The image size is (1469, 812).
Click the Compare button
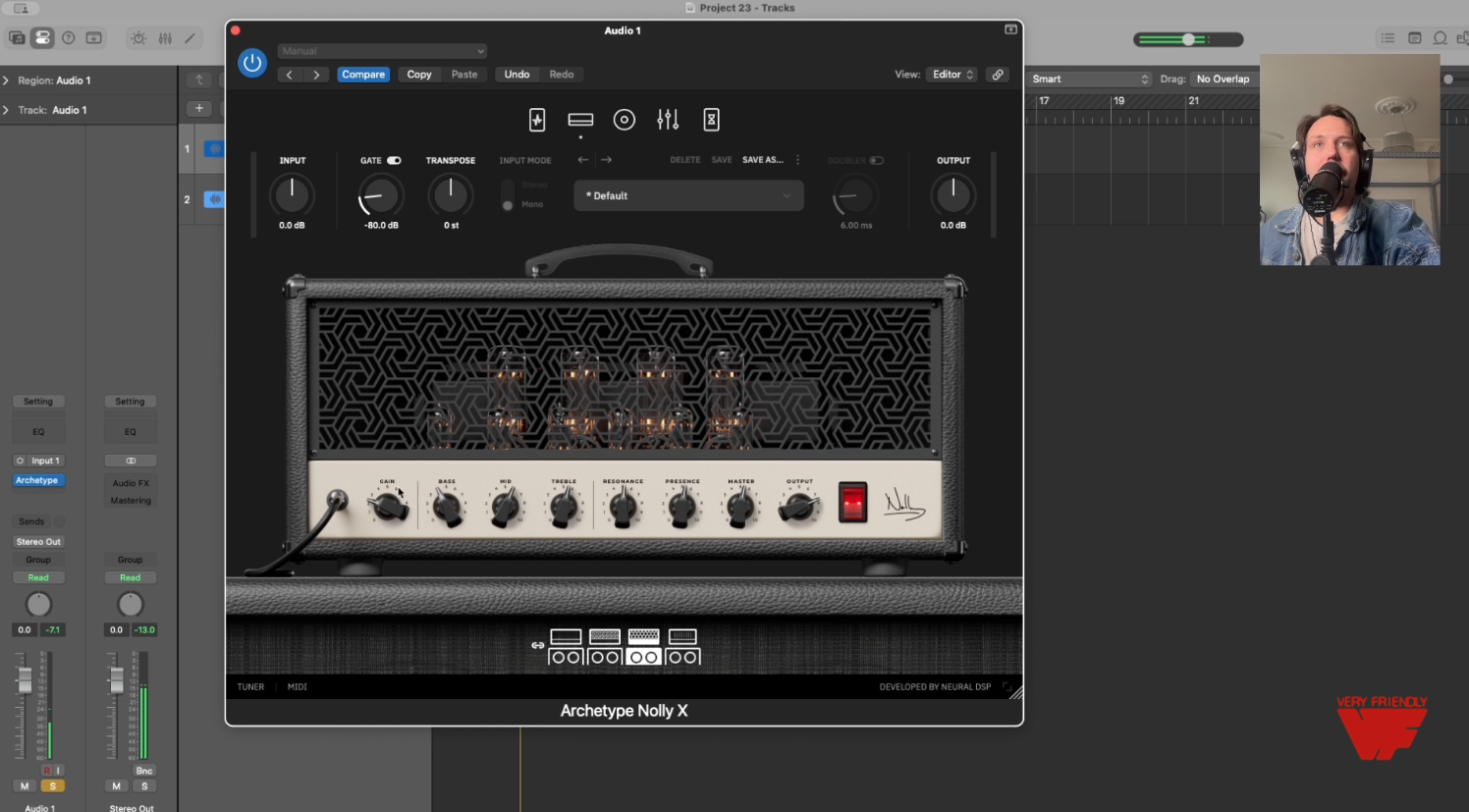363,75
